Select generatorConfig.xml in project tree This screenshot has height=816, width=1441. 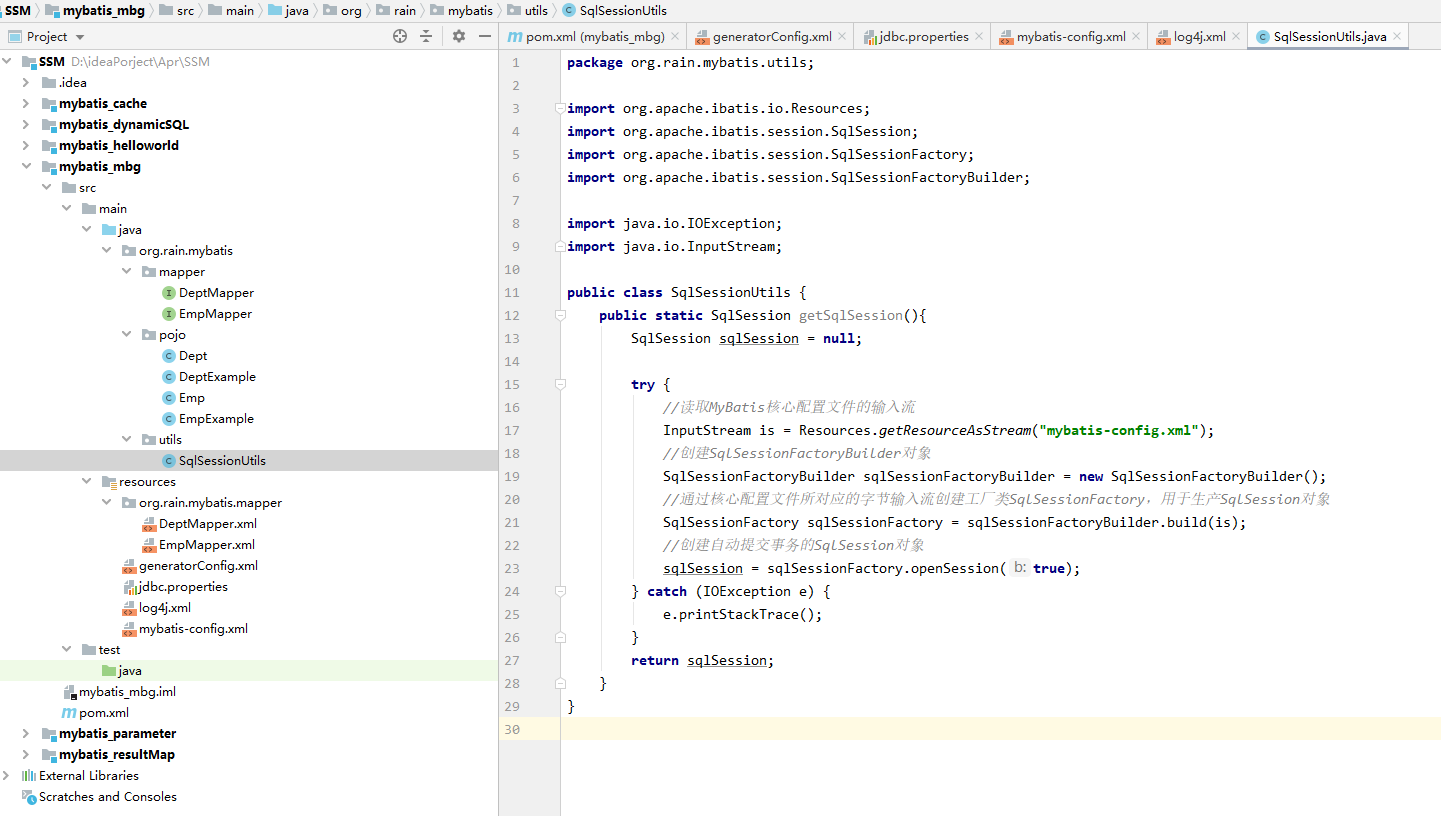(x=190, y=565)
